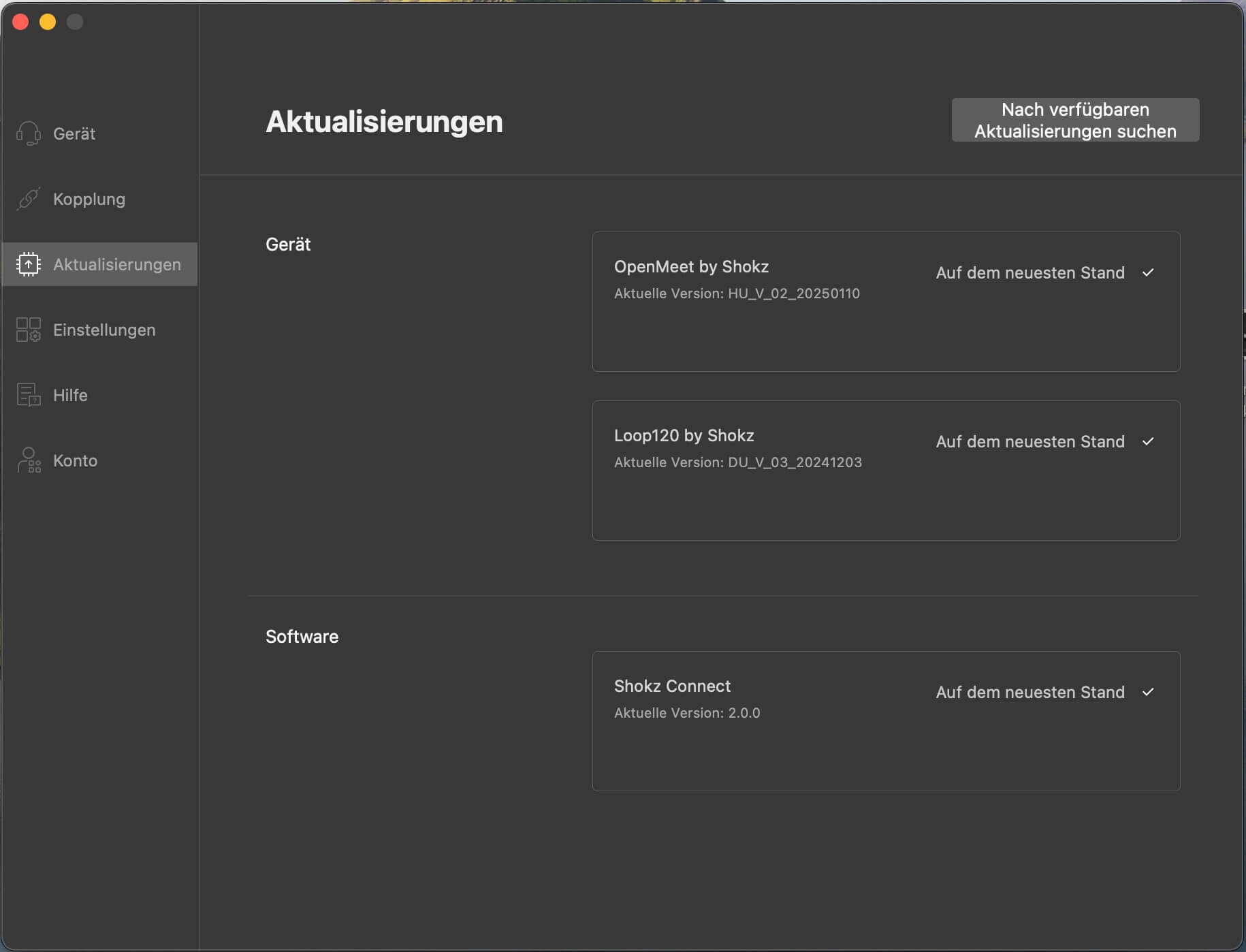This screenshot has height=952, width=1246.
Task: Click the OpenMeet by Shokz device name
Action: tap(691, 266)
